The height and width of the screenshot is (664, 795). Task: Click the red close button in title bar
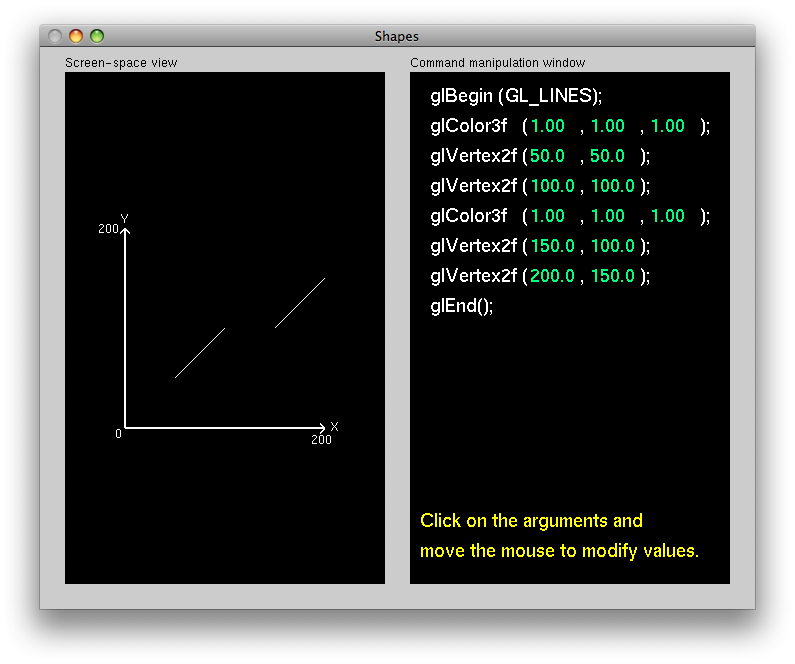point(55,36)
